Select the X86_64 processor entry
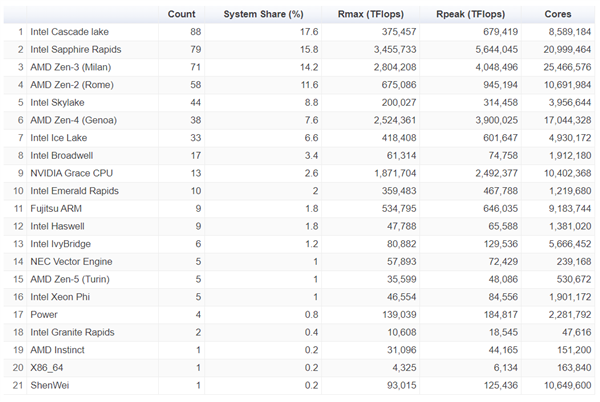 tap(49, 364)
